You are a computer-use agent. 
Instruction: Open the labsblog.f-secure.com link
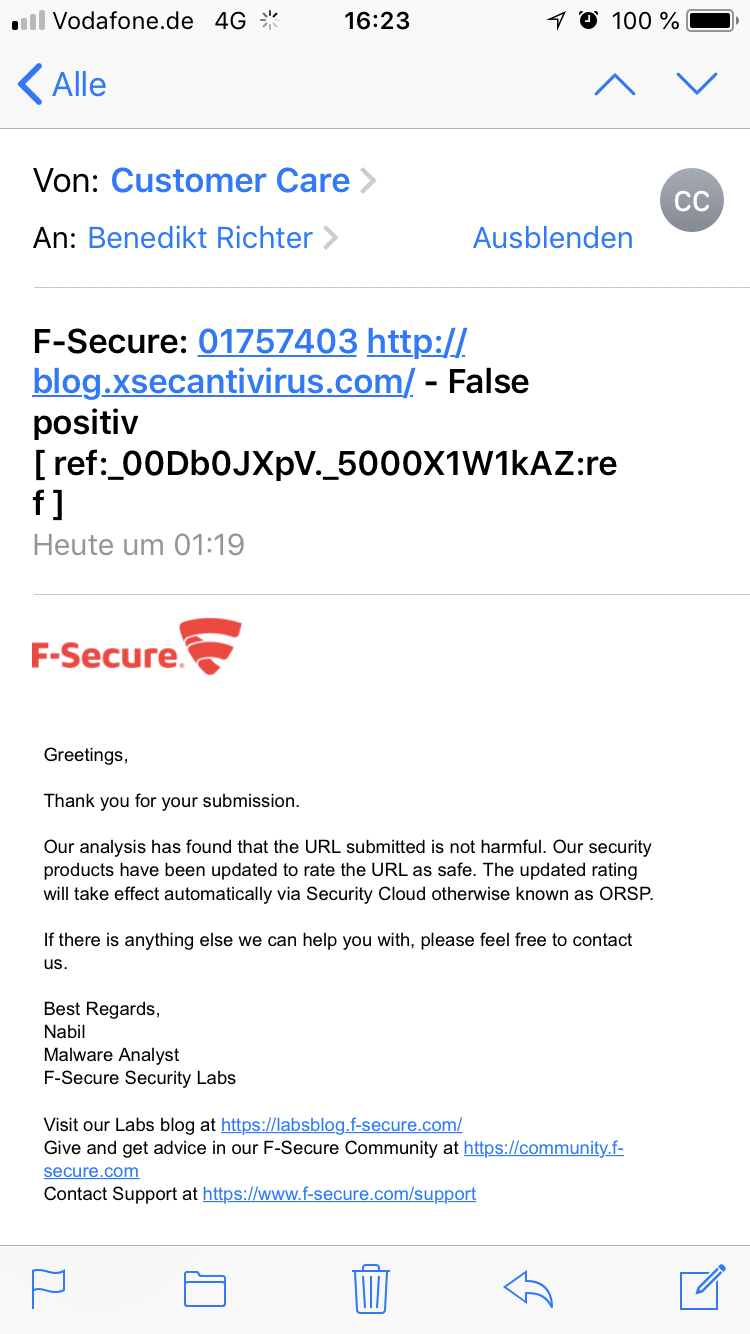click(341, 1125)
